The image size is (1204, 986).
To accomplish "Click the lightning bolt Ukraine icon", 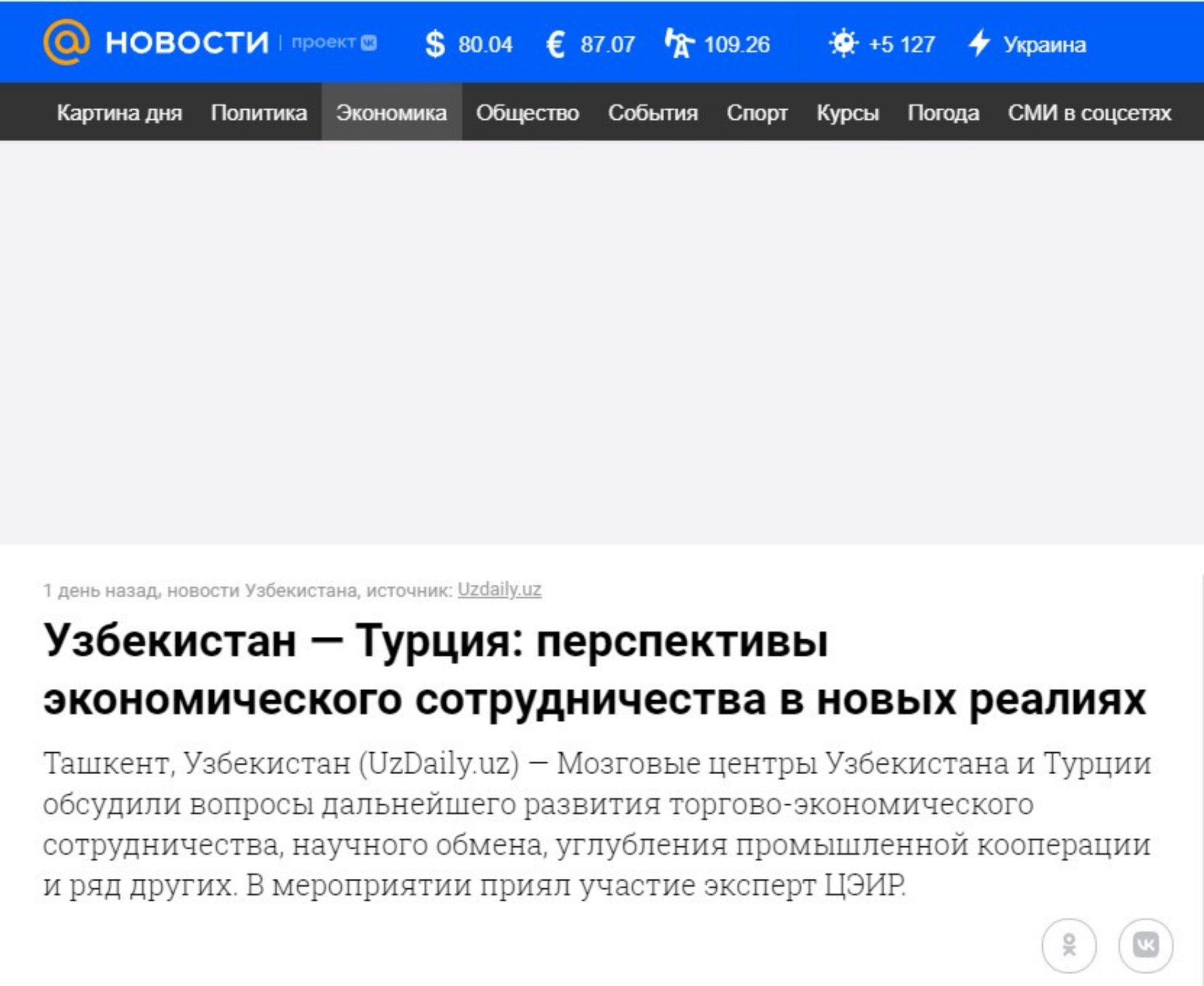I will (x=978, y=43).
